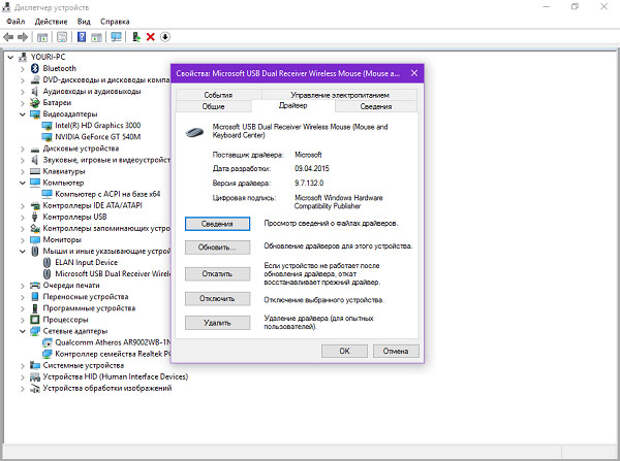Select Устройства обработки изображений row
The width and height of the screenshot is (620, 461).
click(x=107, y=388)
